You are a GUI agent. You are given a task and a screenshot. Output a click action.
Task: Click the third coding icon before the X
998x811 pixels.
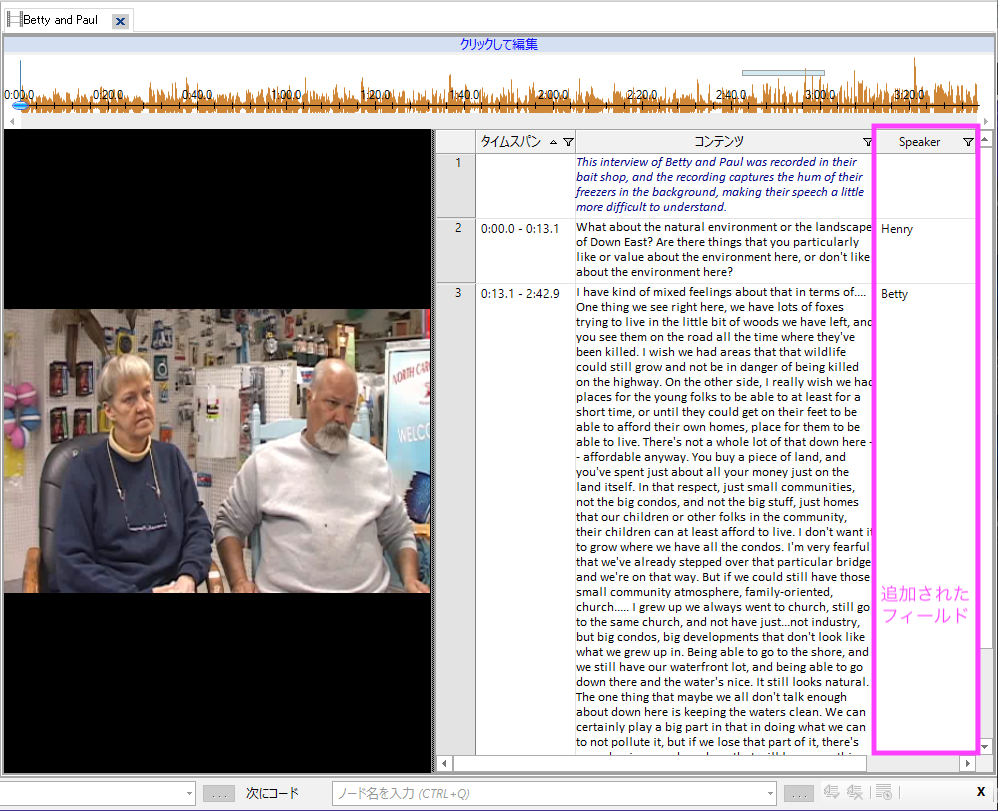coord(883,793)
